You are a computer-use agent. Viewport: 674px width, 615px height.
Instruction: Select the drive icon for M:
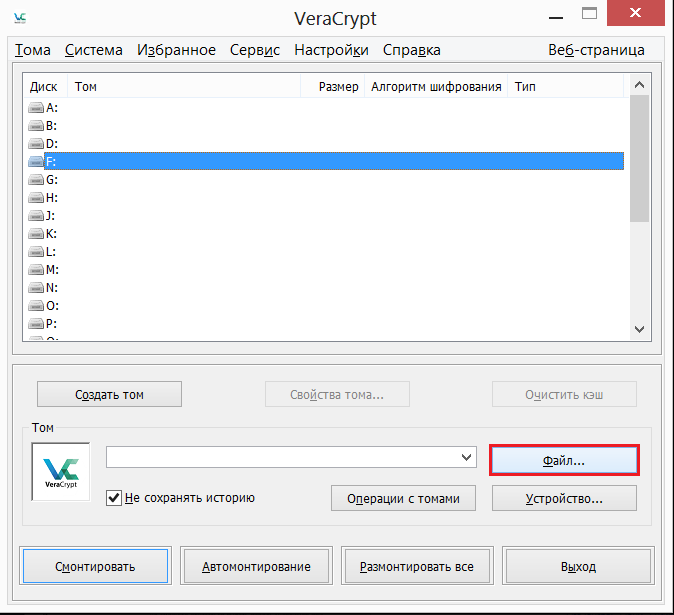coord(36,269)
